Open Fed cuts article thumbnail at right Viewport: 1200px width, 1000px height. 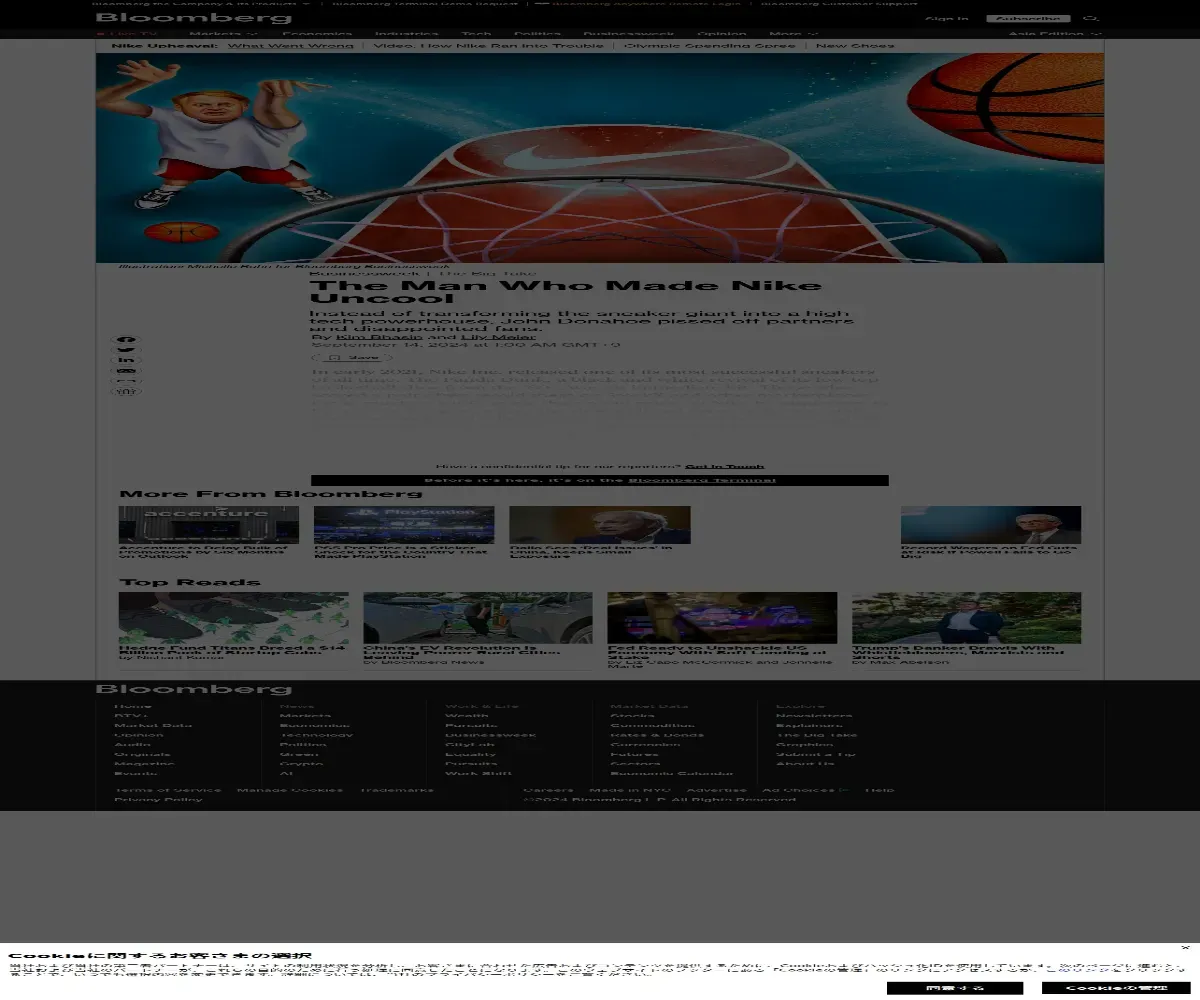(991, 525)
